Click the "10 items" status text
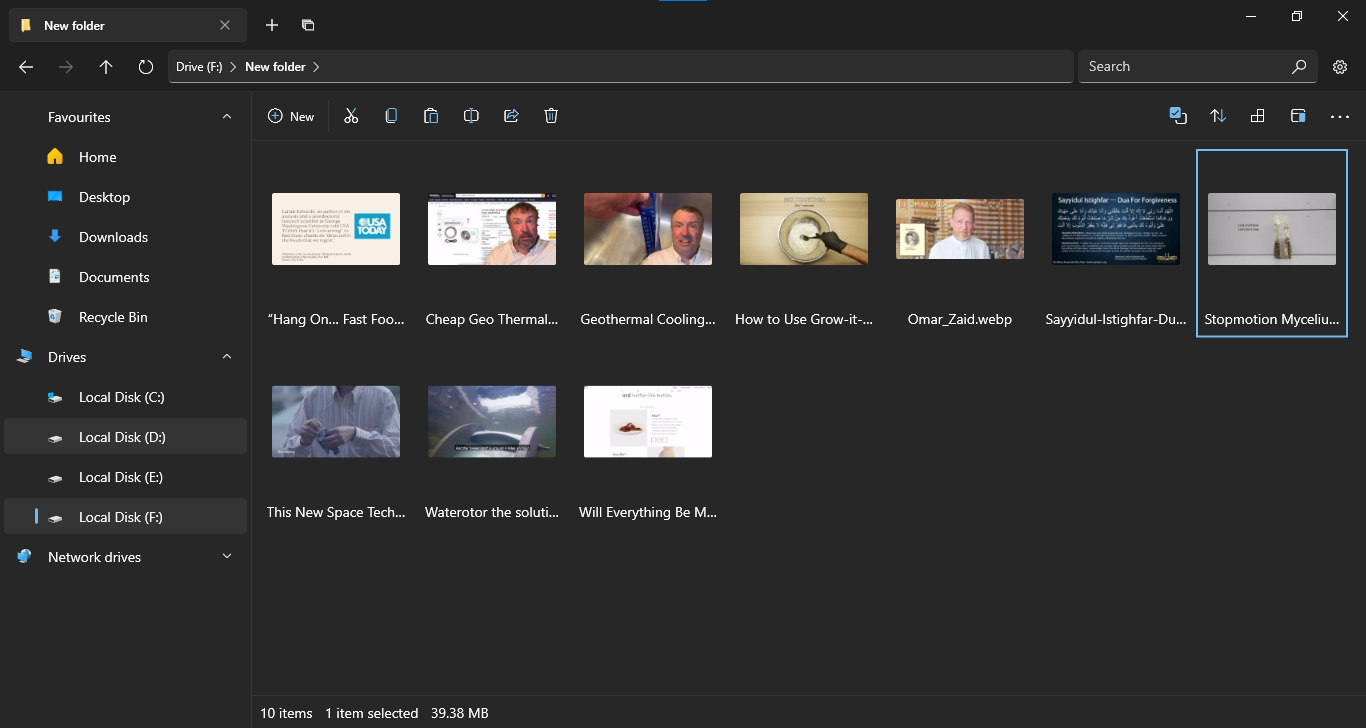 tap(286, 713)
